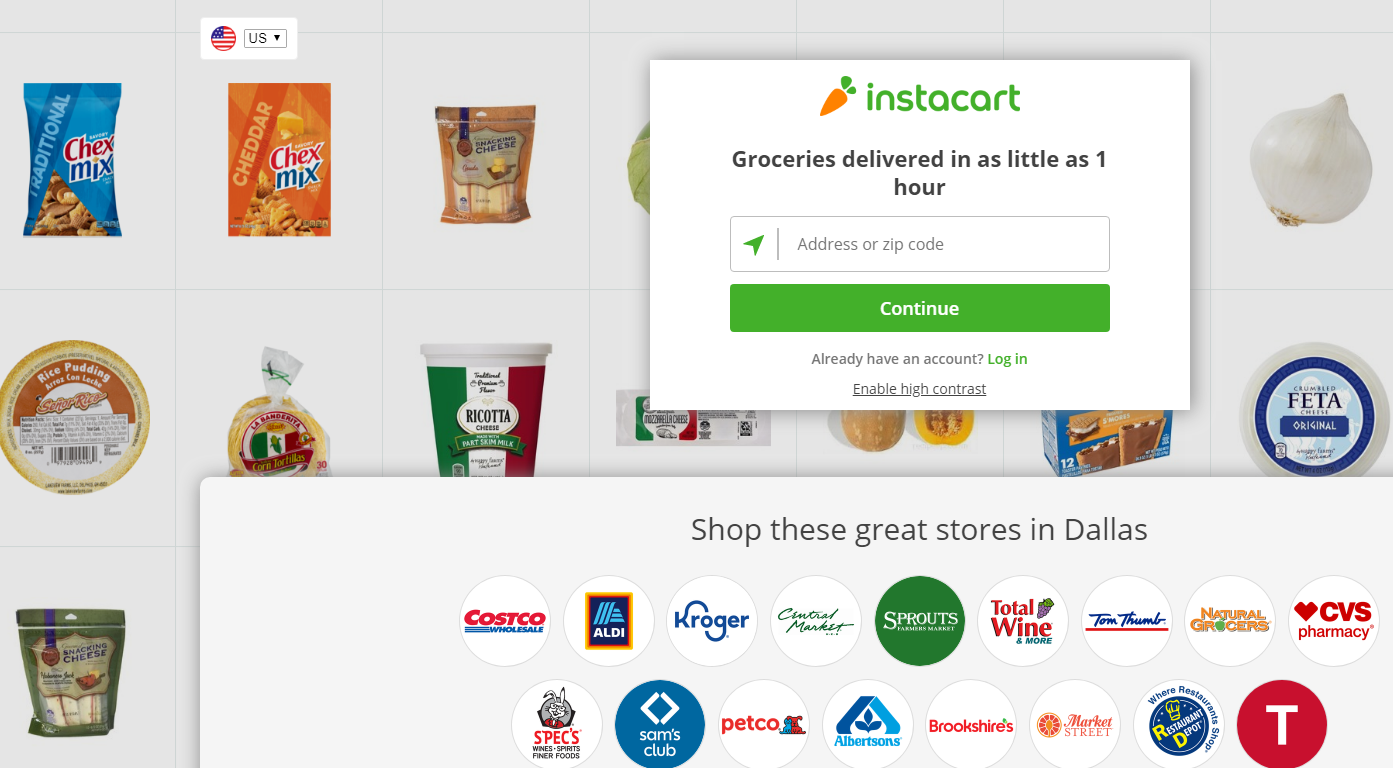Viewport: 1393px width, 768px height.
Task: Select the Central Market store logo
Action: coord(816,621)
